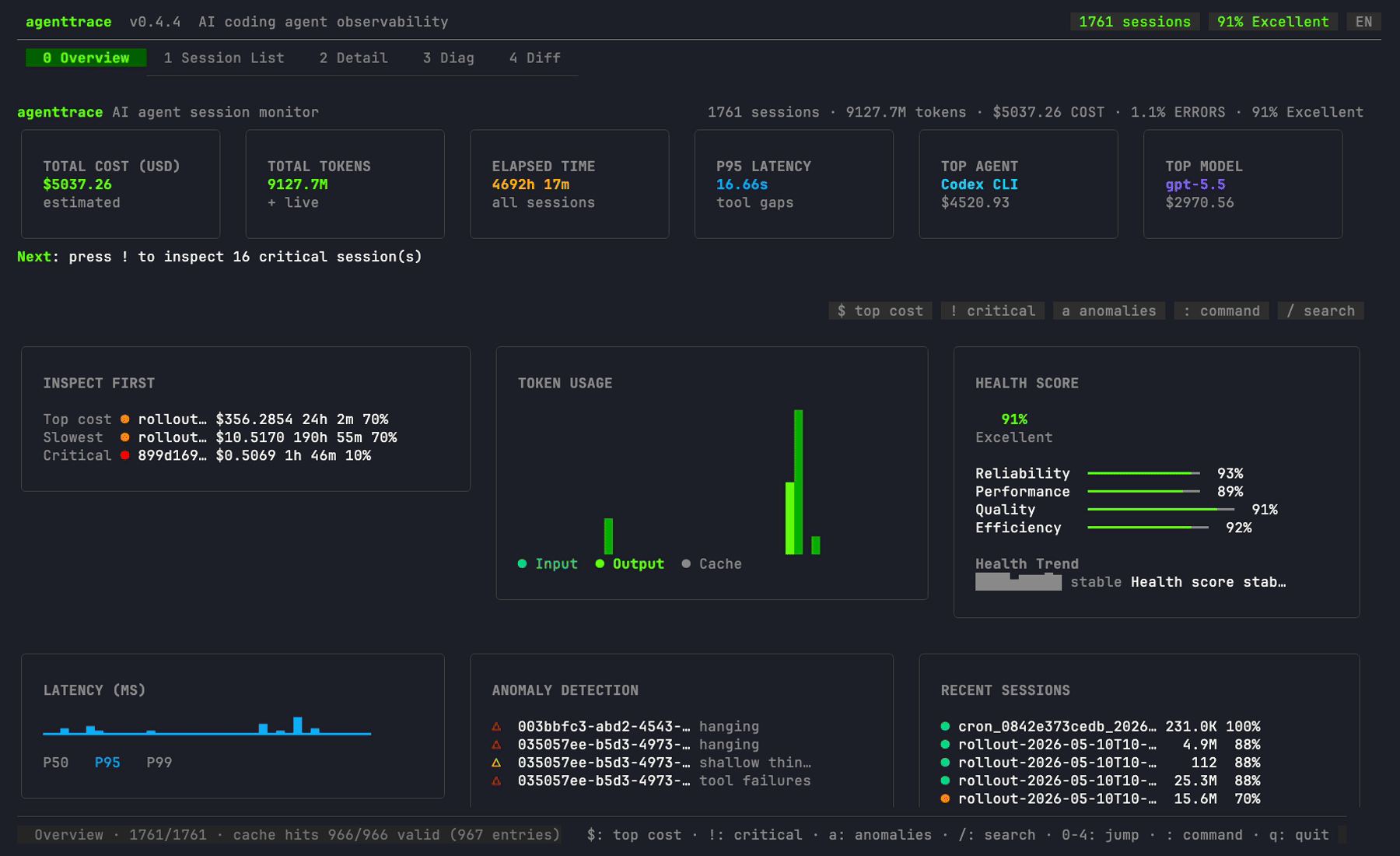Click the $ top cost shortcut

(x=880, y=310)
